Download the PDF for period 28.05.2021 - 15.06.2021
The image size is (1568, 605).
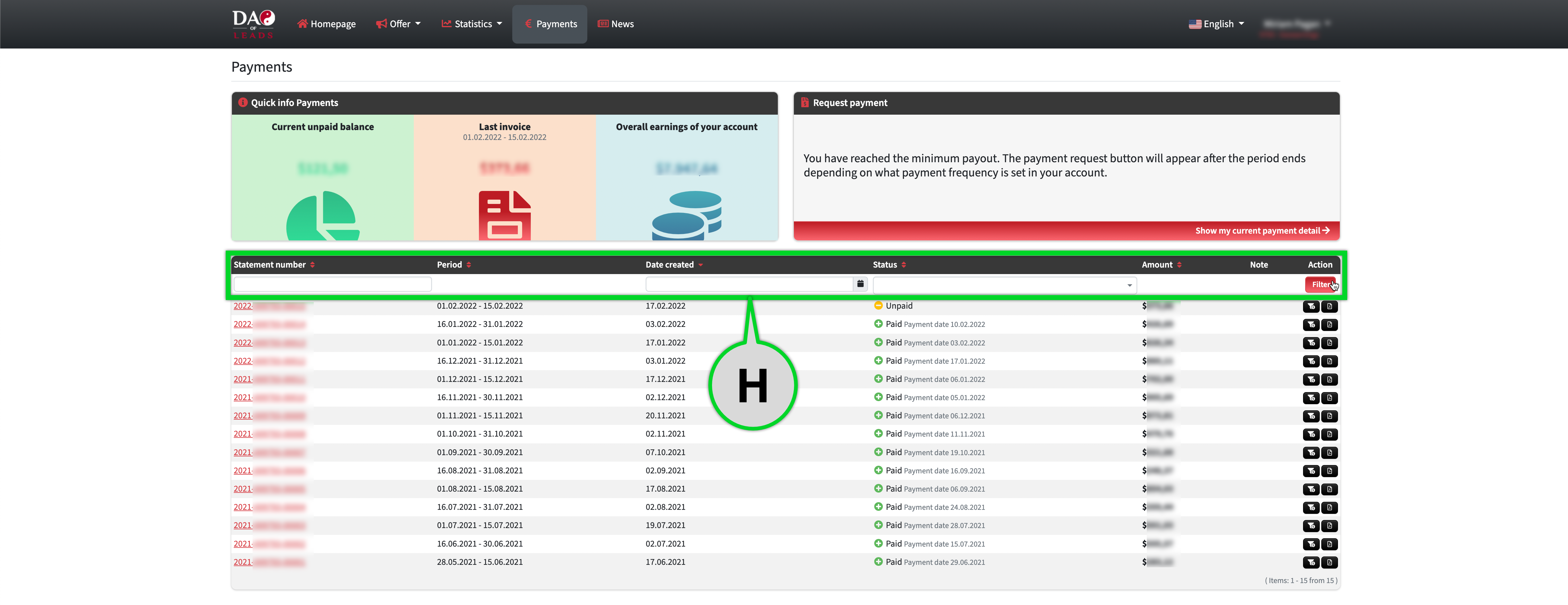pos(1329,562)
